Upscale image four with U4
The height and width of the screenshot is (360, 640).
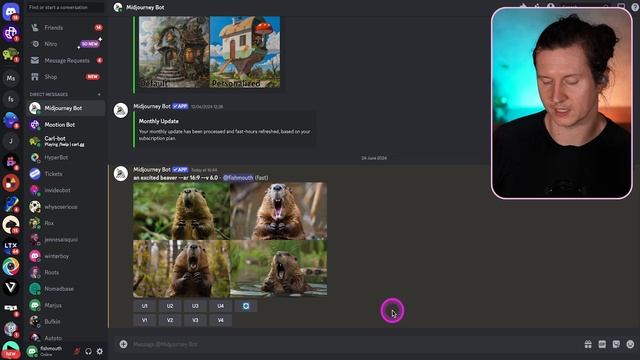pos(220,306)
